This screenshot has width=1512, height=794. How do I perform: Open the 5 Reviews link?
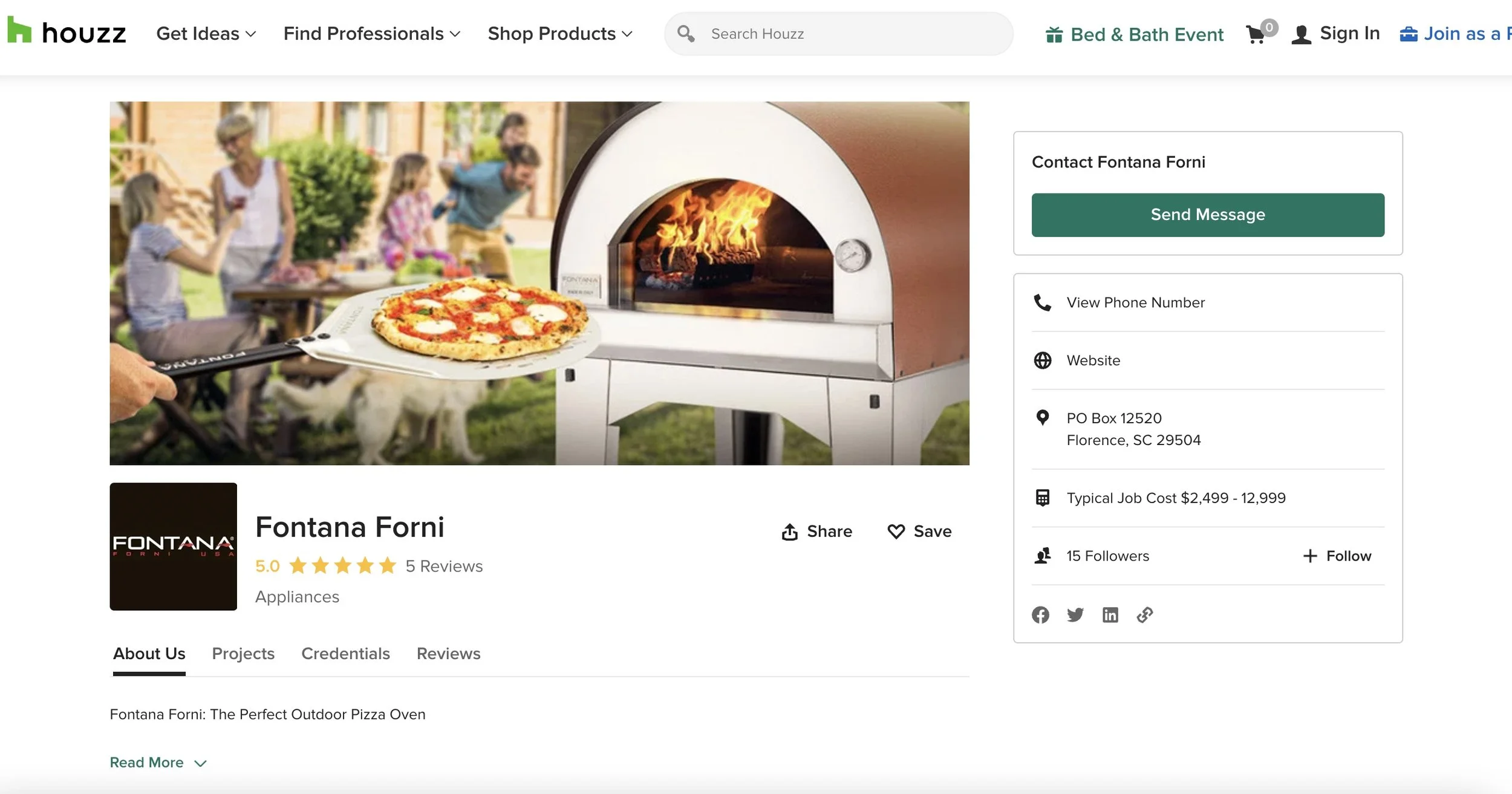click(444, 566)
